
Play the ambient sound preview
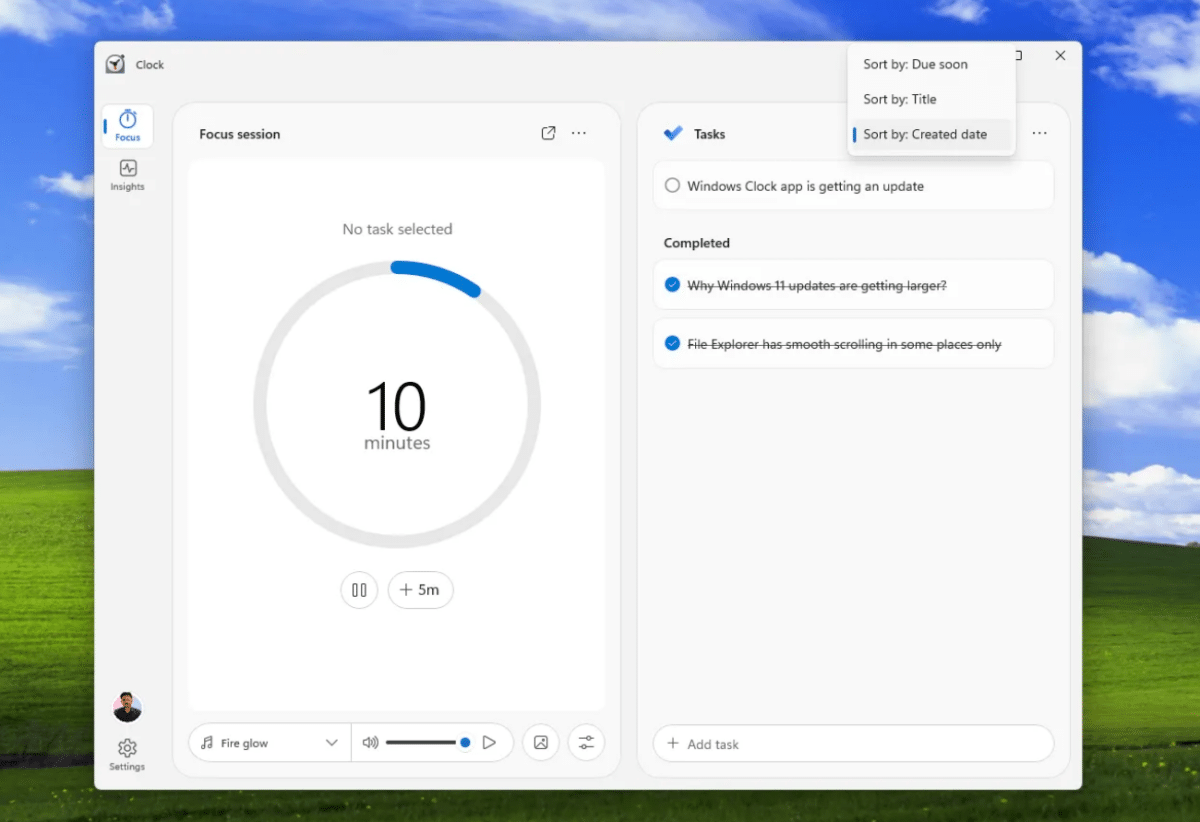point(489,742)
